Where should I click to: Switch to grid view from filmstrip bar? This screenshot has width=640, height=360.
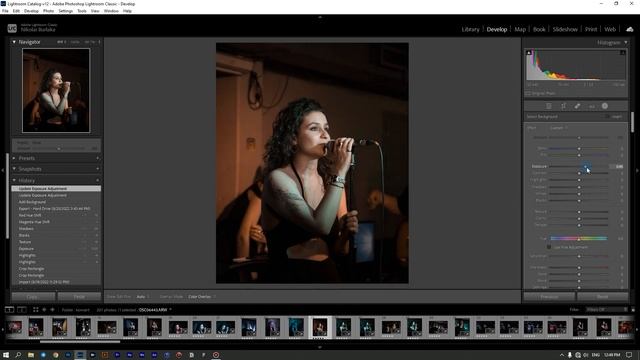point(36,310)
